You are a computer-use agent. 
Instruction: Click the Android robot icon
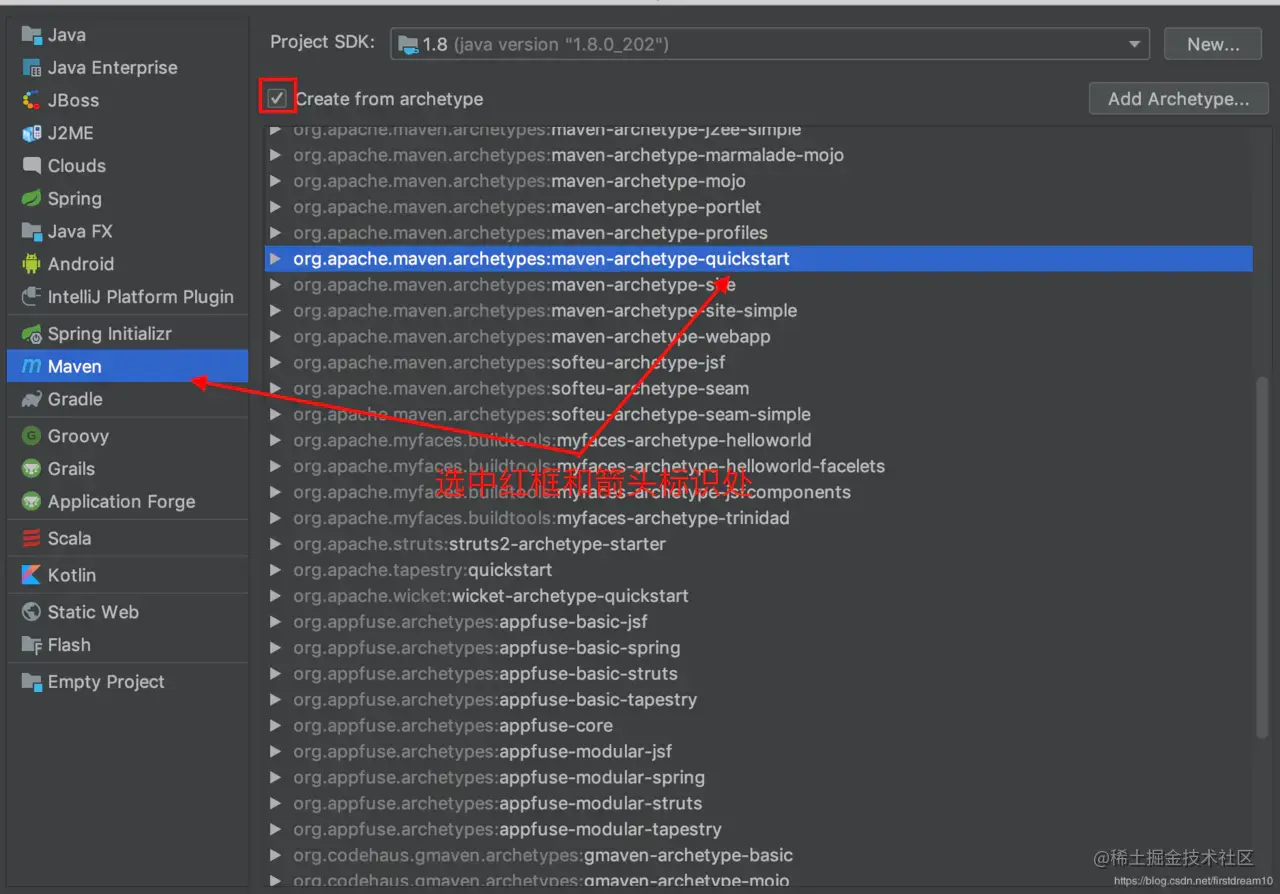(x=31, y=264)
